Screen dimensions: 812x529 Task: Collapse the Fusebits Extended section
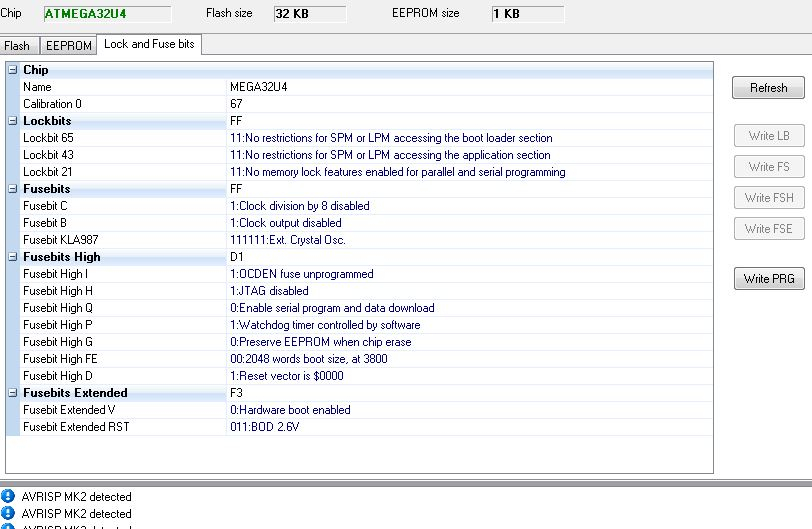(x=13, y=393)
